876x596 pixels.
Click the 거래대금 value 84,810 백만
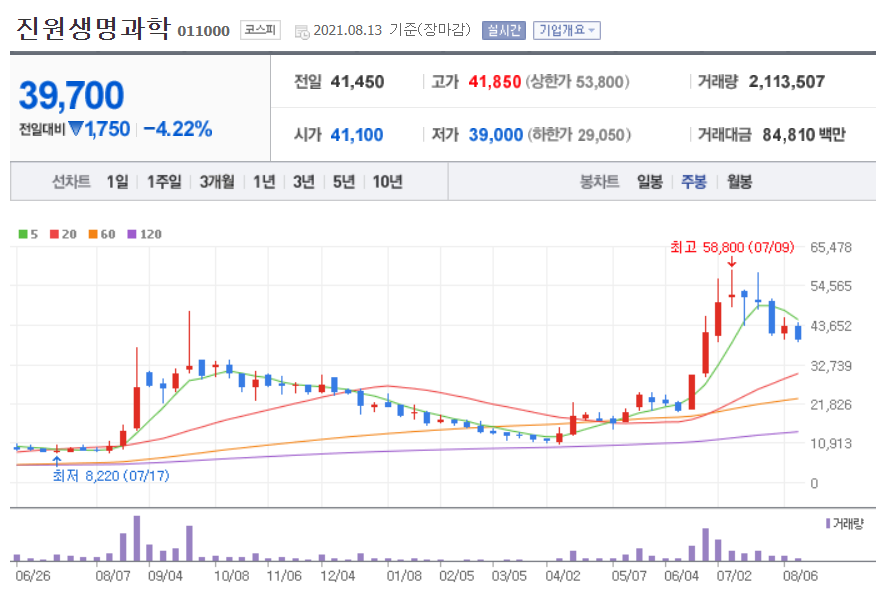click(x=803, y=135)
